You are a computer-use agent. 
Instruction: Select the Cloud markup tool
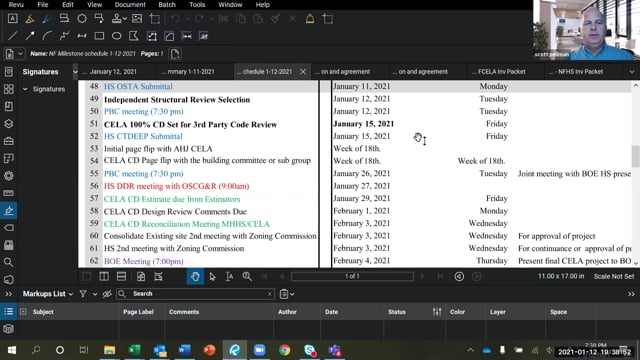pyautogui.click(x=82, y=19)
